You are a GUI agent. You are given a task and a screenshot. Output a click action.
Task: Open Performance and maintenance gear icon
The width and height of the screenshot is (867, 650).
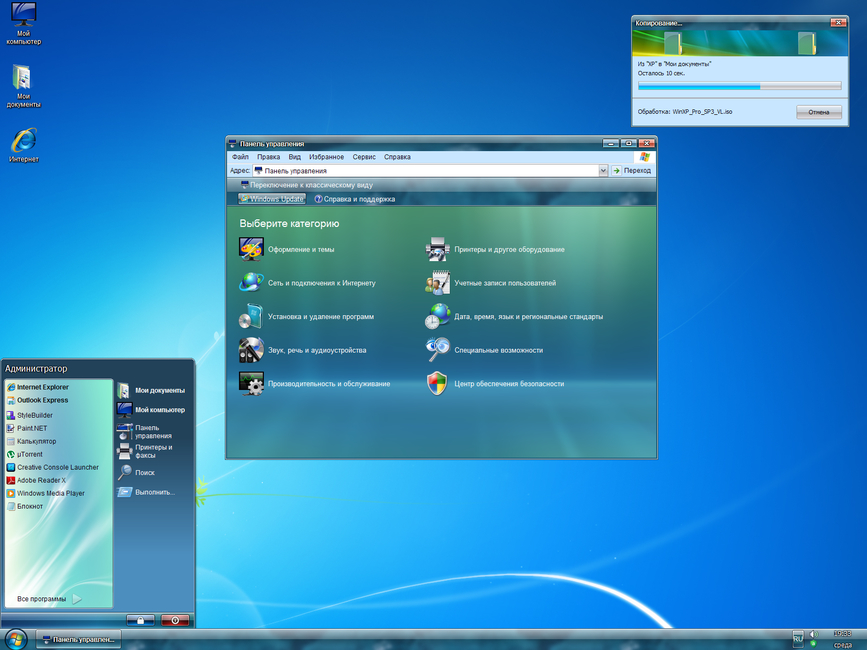tap(251, 384)
